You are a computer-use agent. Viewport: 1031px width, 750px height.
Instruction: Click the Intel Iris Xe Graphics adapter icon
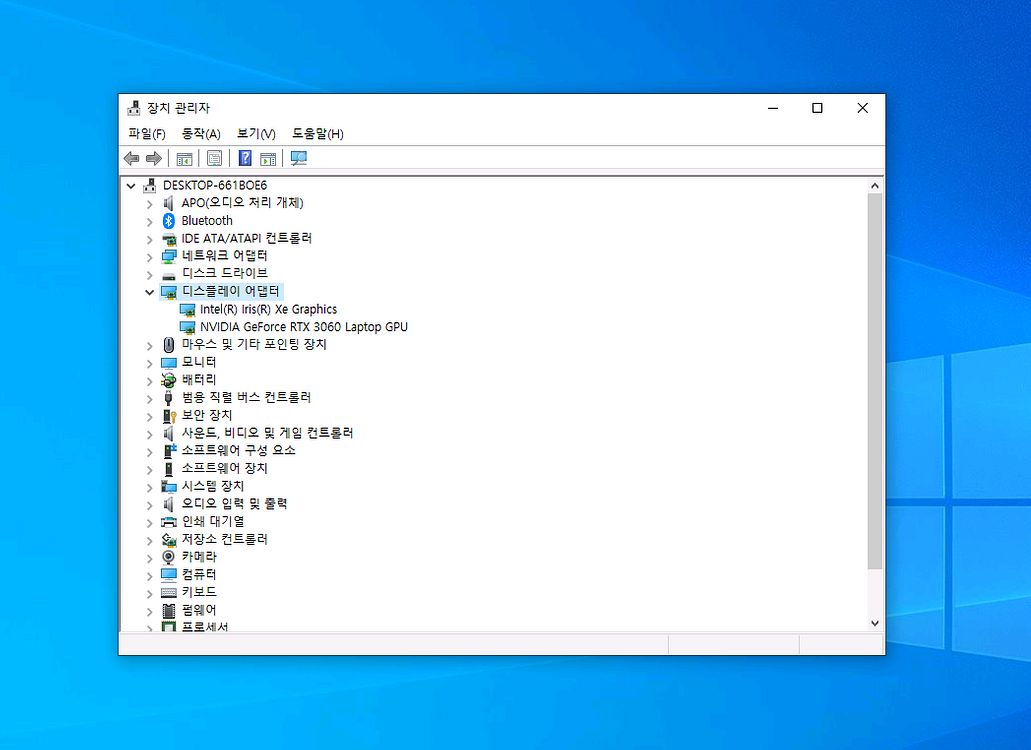pyautogui.click(x=187, y=310)
